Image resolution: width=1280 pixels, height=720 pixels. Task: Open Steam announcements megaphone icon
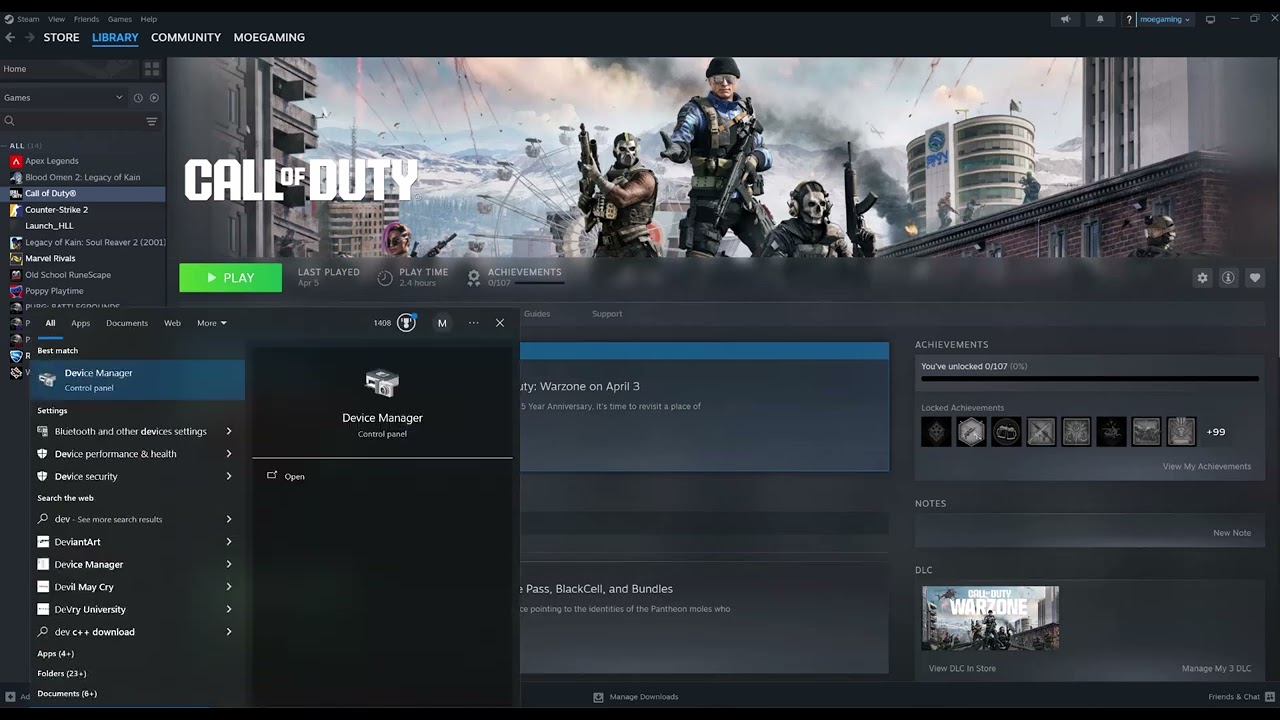1066,19
